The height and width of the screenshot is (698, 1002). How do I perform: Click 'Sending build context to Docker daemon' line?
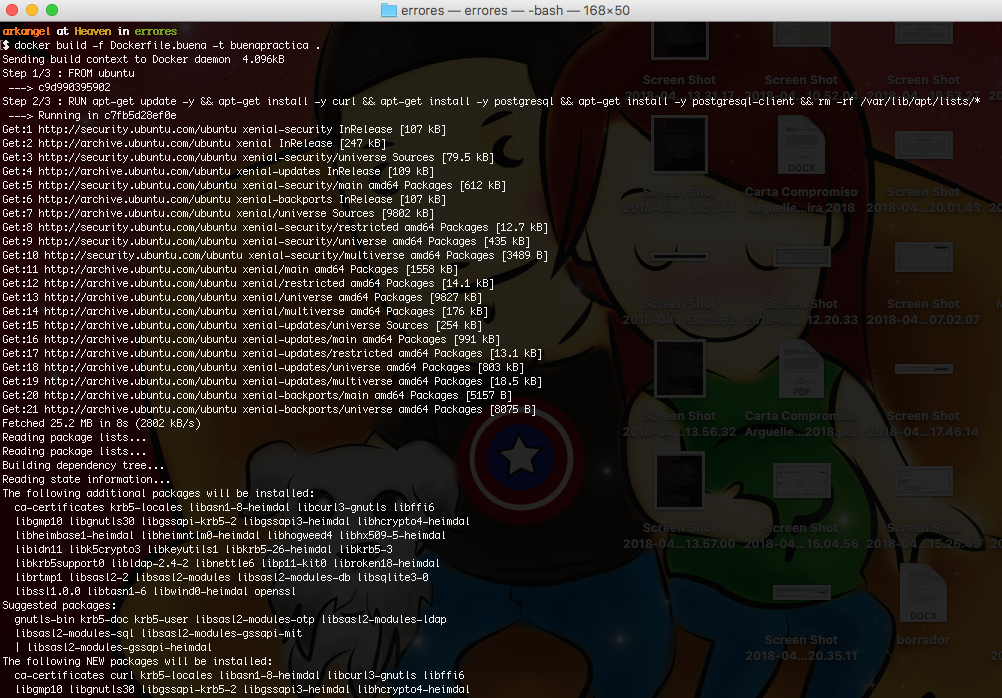coord(143,59)
